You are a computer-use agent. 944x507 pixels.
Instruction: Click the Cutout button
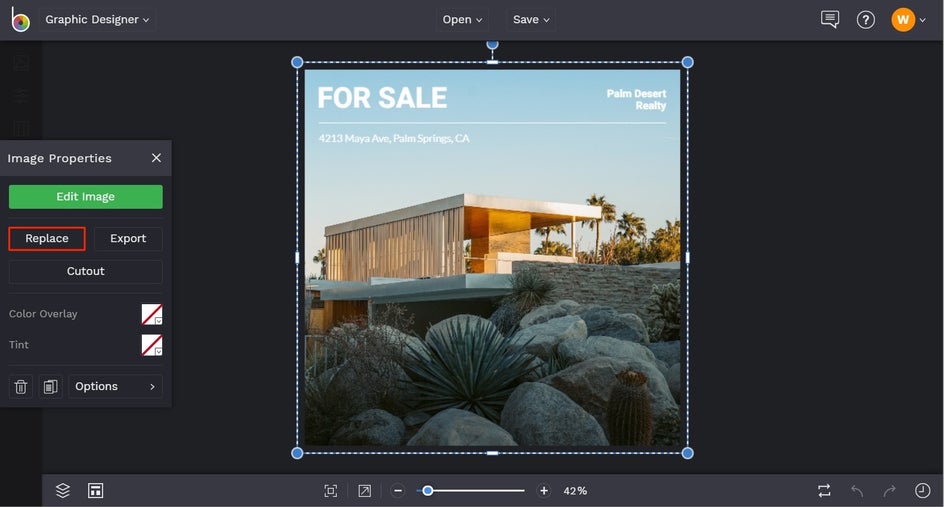[85, 271]
